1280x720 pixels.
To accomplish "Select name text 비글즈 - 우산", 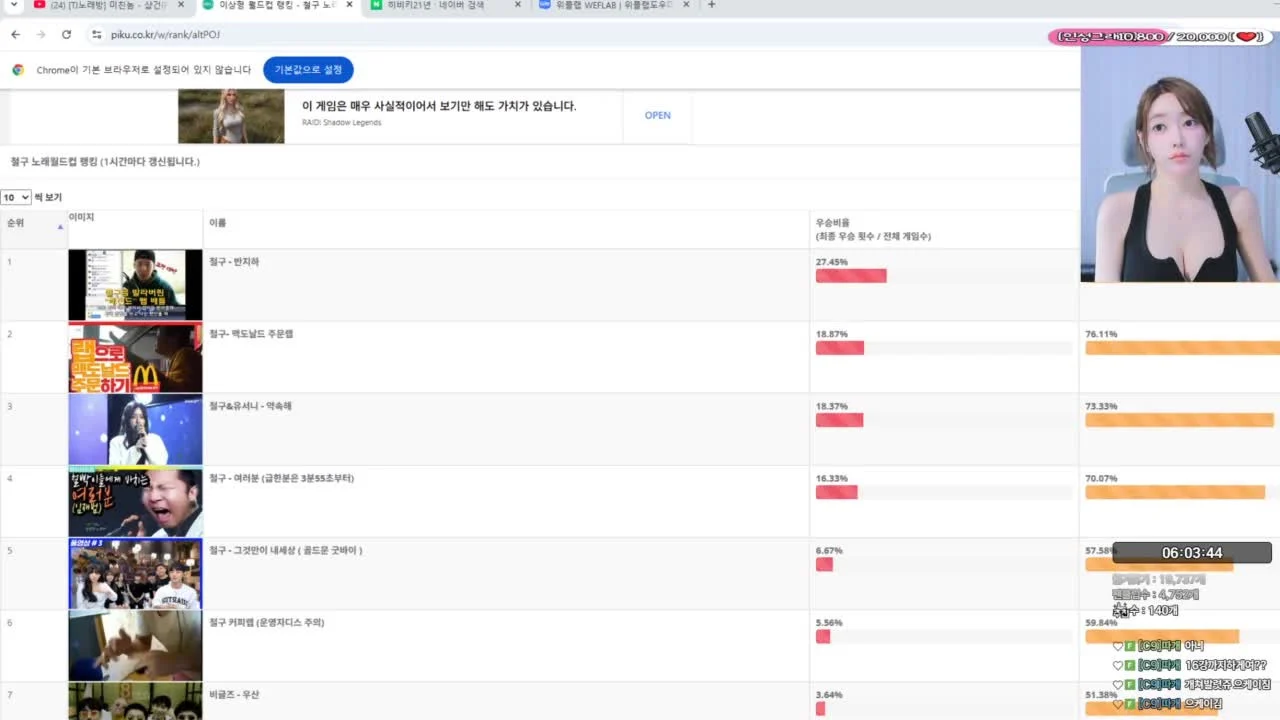I will click(x=234, y=694).
